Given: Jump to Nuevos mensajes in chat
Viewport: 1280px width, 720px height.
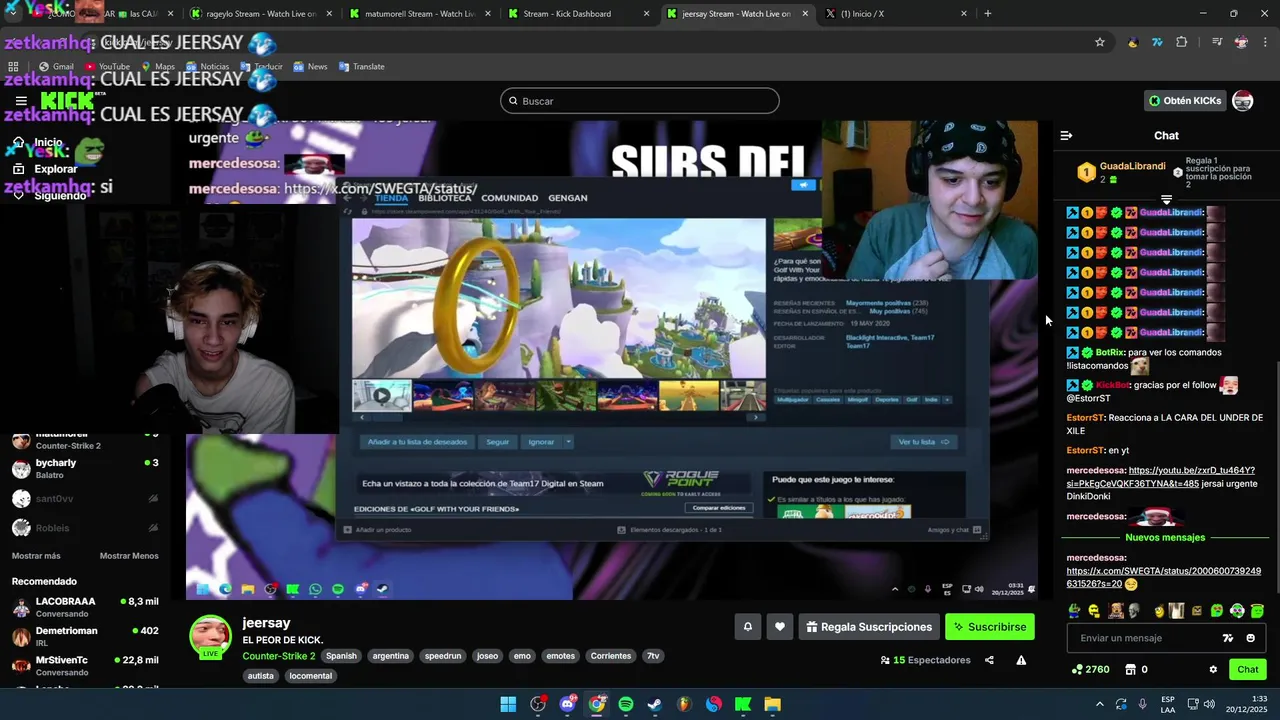Looking at the screenshot, I should 1166,538.
